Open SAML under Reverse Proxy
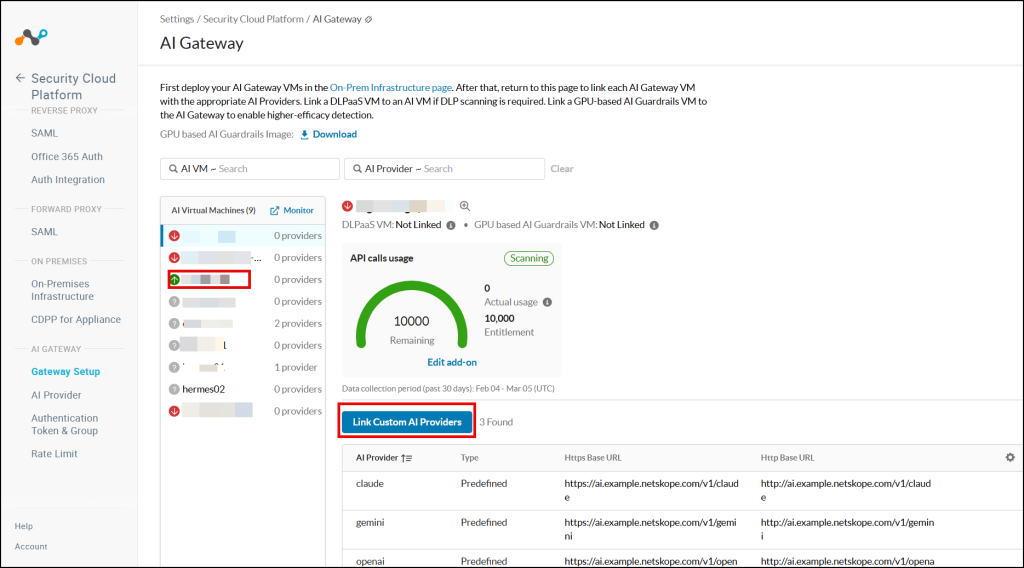This screenshot has height=568, width=1024. pos(44,133)
